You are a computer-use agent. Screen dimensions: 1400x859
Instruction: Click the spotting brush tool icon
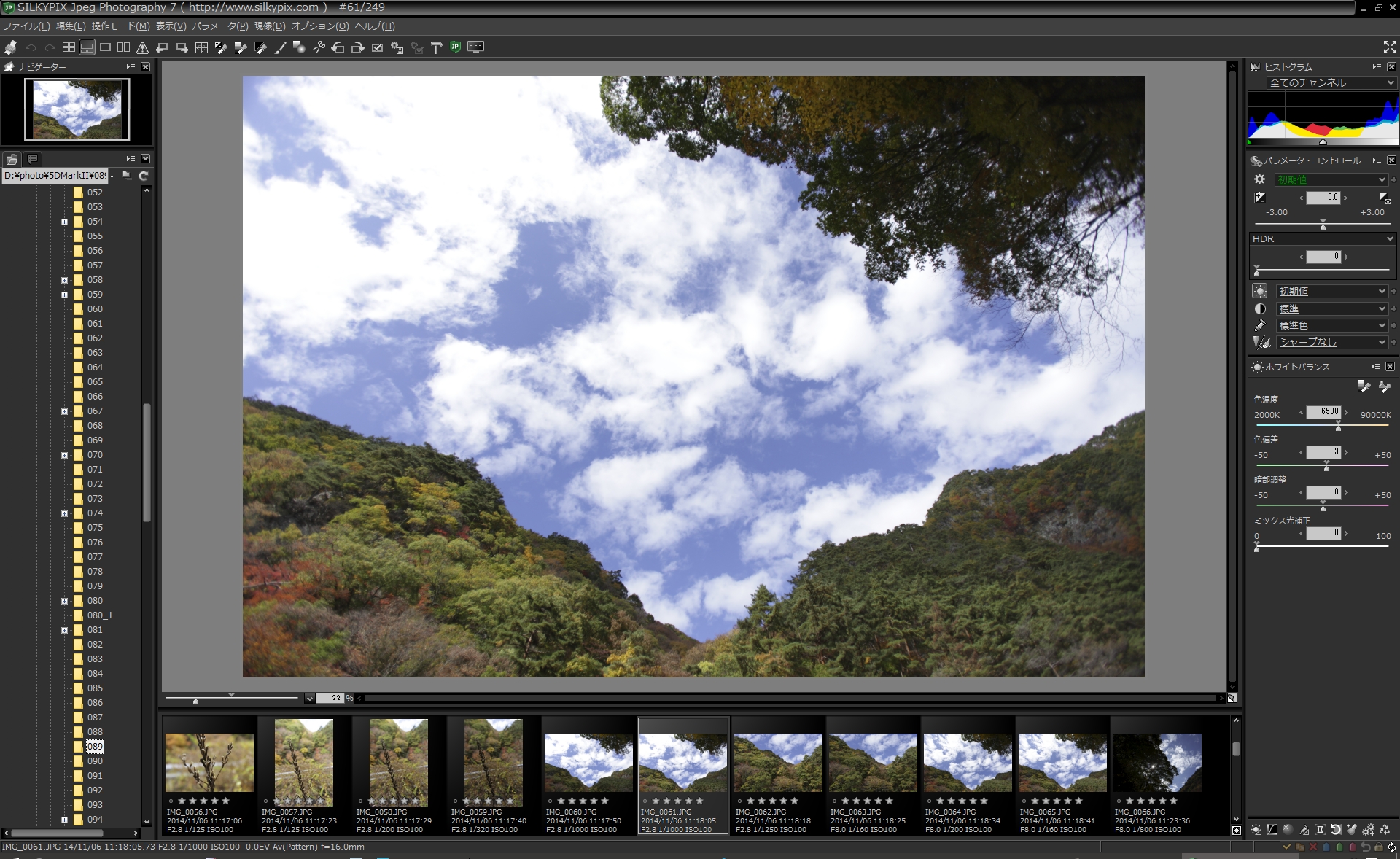tap(280, 47)
